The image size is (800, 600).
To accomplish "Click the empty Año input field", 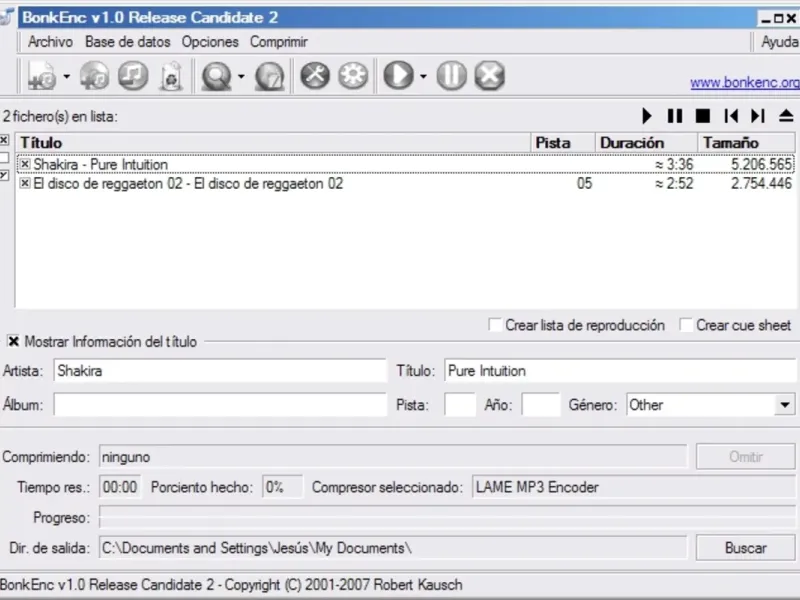I will [x=541, y=405].
